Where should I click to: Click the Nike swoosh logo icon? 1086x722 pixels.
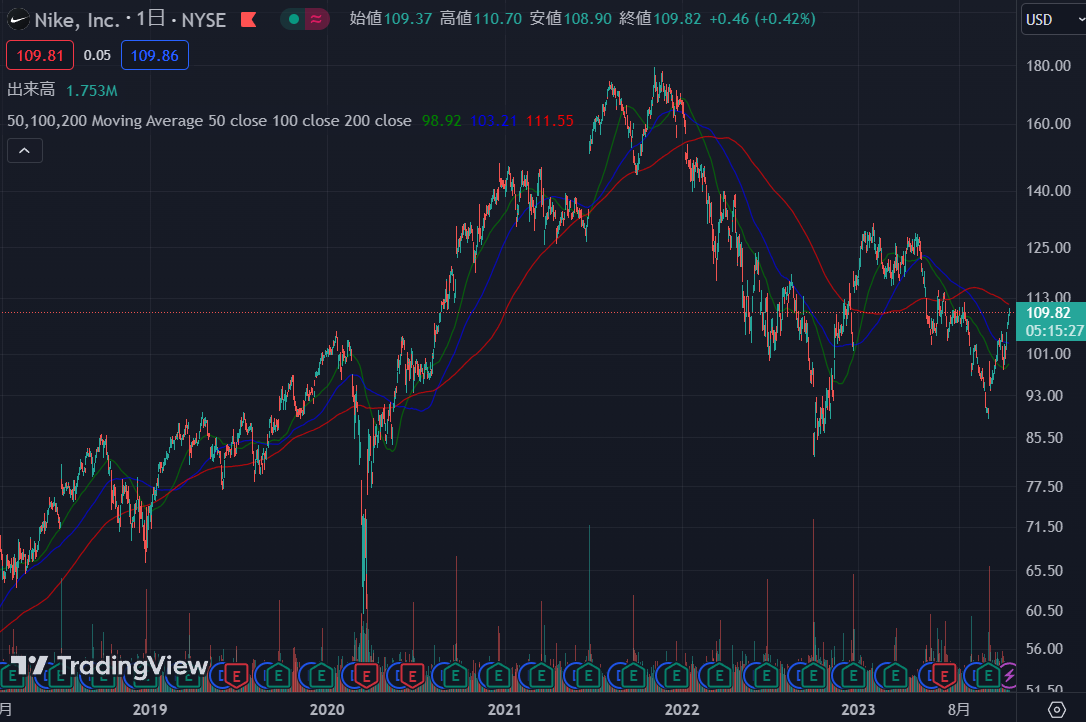click(18, 19)
